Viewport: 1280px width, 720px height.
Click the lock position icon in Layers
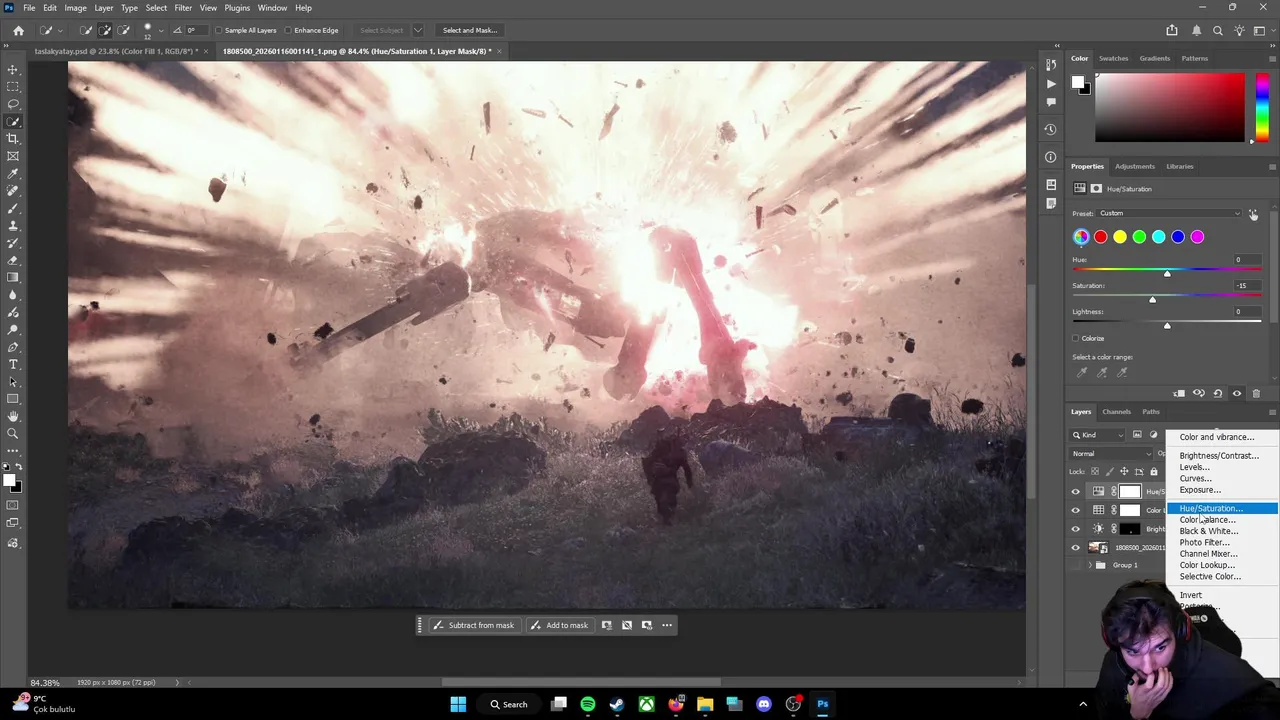[1124, 471]
